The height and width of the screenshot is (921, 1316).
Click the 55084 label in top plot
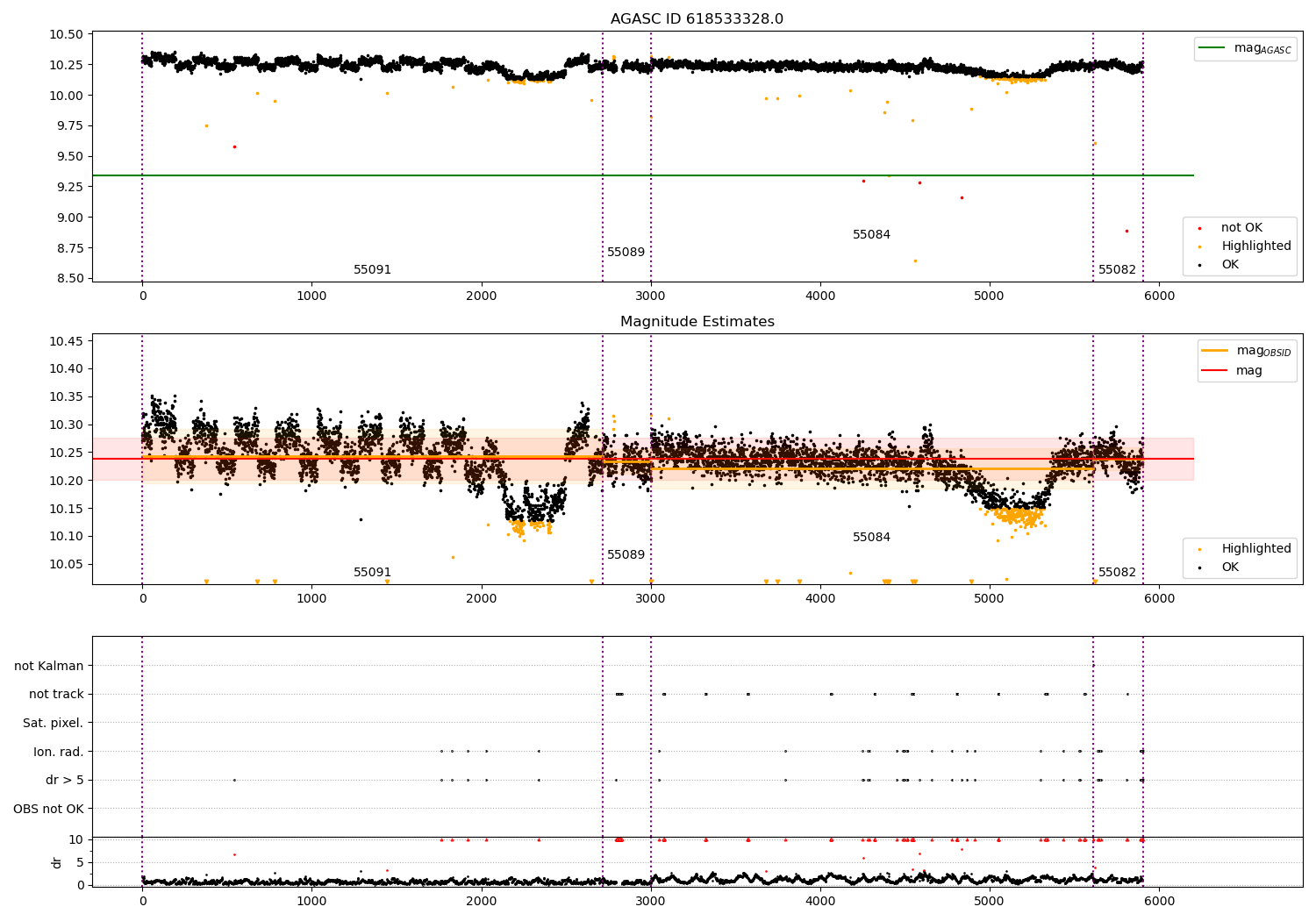tap(871, 235)
